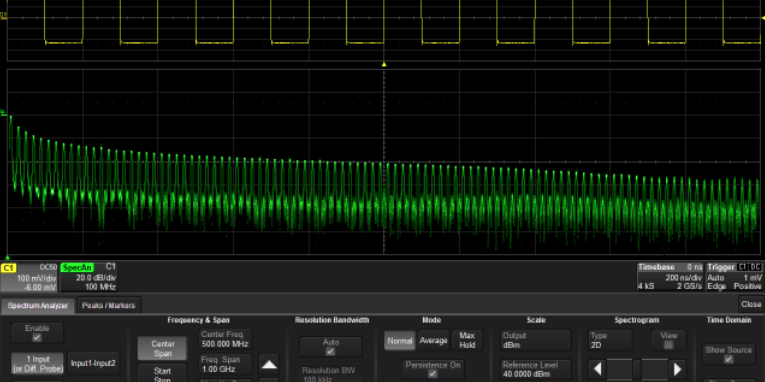Click the Resolution BW 100 kHz field
The image size is (765, 382).
(x=331, y=374)
